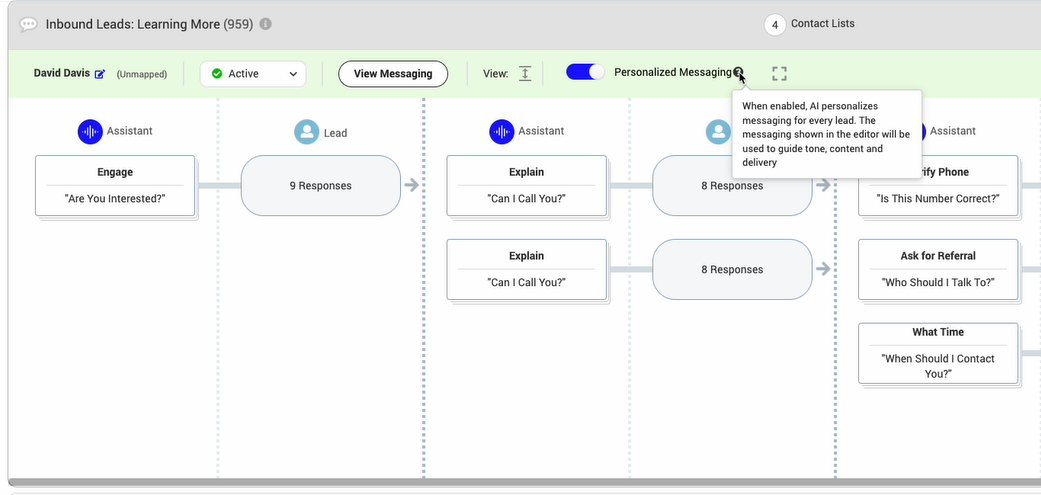Click the View Messaging button
Screen dimensions: 1041x495
pos(393,74)
